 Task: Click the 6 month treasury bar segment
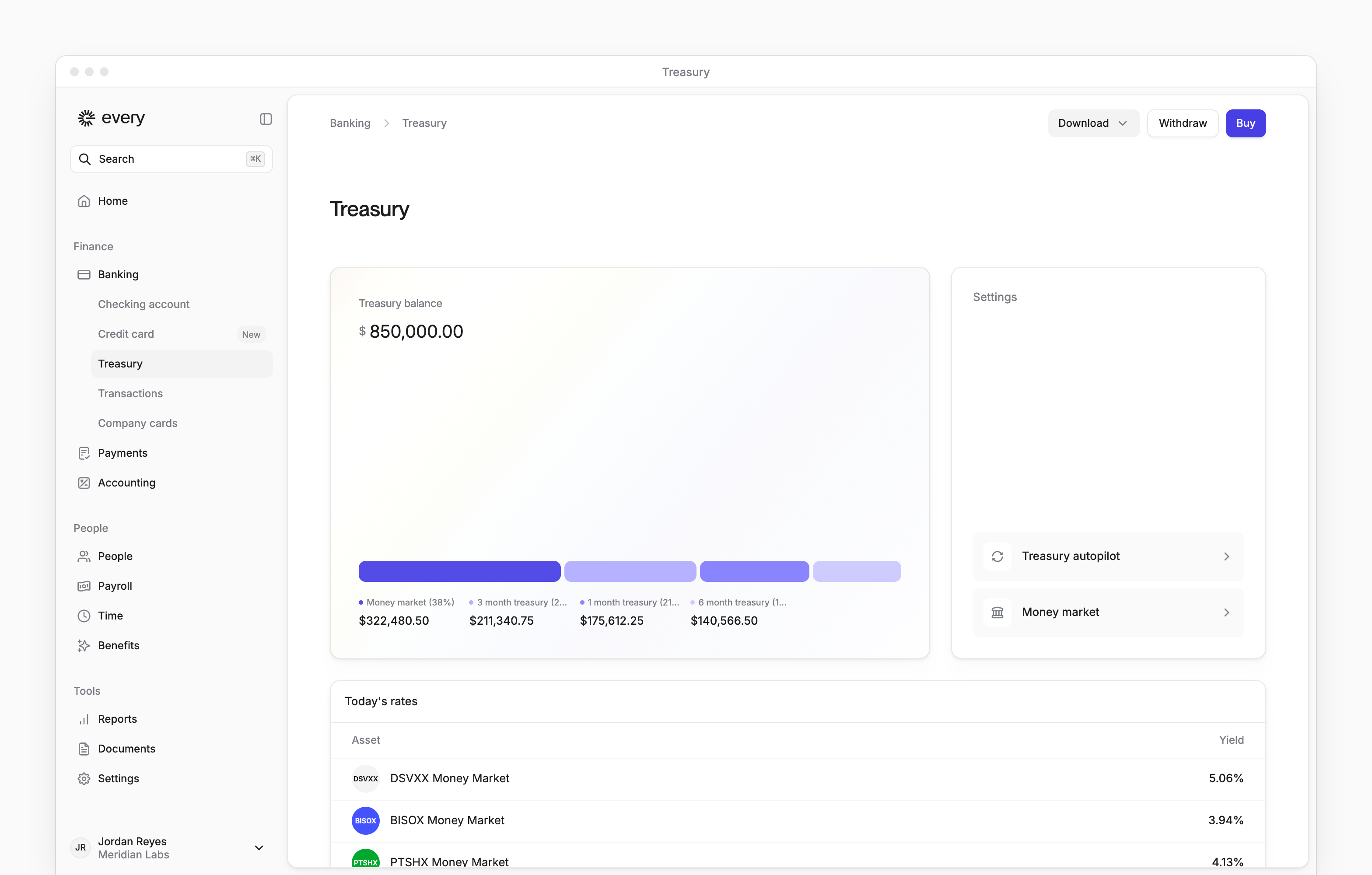coord(856,571)
